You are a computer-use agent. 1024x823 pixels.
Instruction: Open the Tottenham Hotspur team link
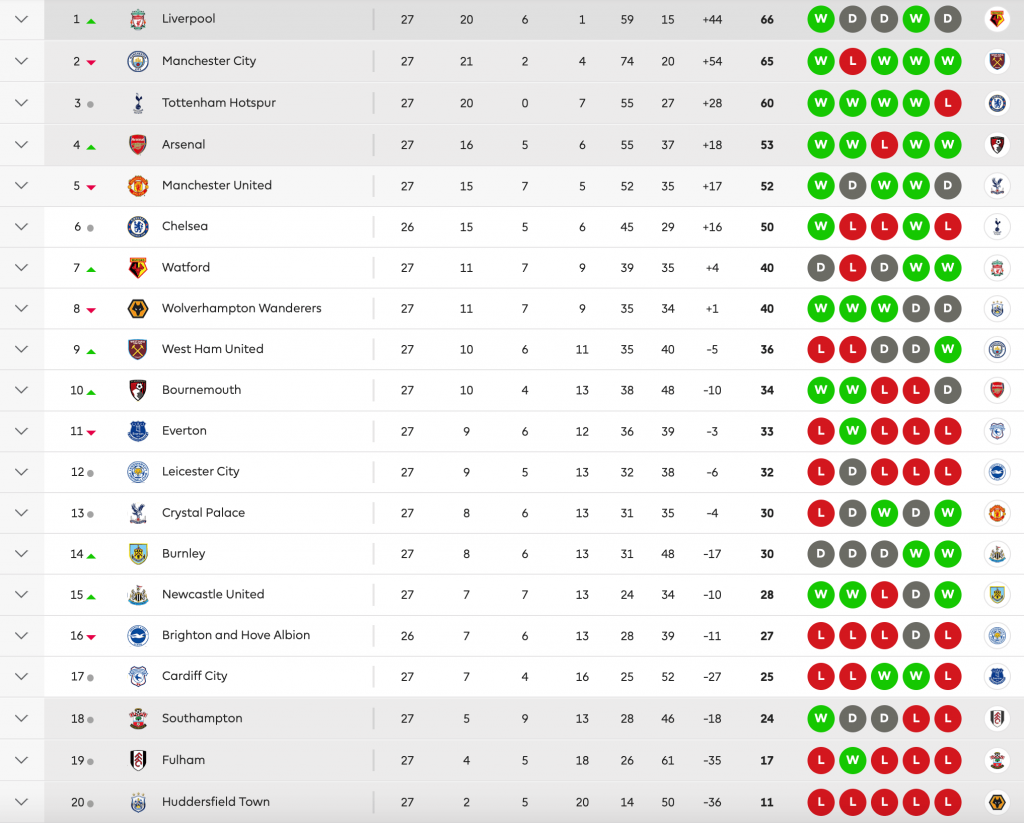tap(218, 103)
